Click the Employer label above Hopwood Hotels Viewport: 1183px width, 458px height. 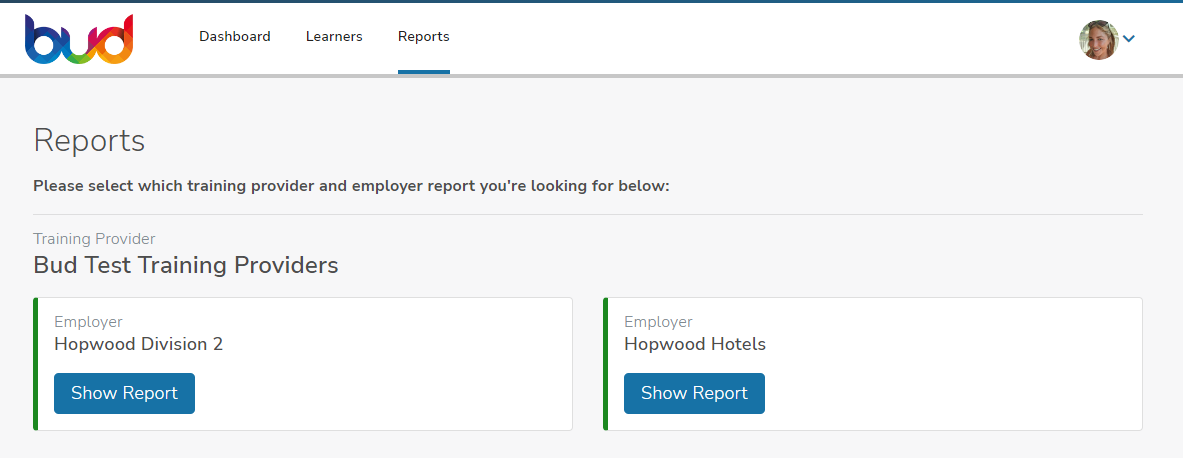click(x=658, y=322)
